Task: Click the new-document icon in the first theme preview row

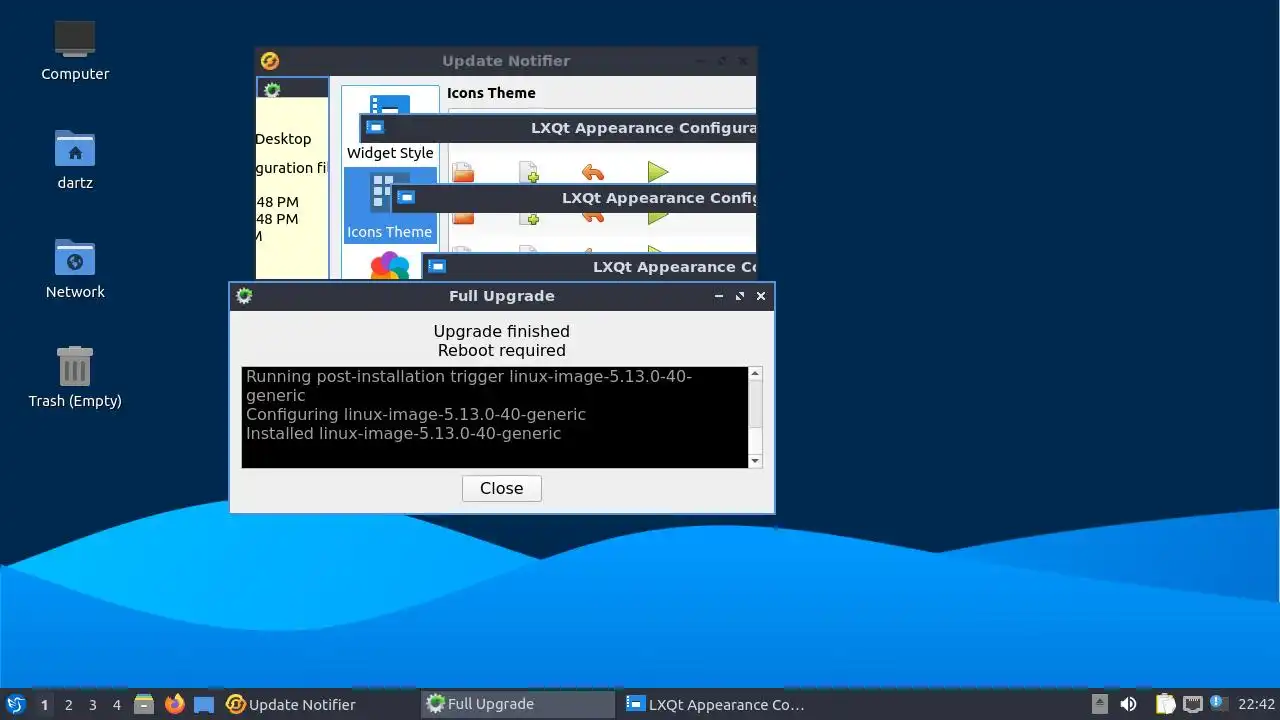Action: click(x=529, y=173)
